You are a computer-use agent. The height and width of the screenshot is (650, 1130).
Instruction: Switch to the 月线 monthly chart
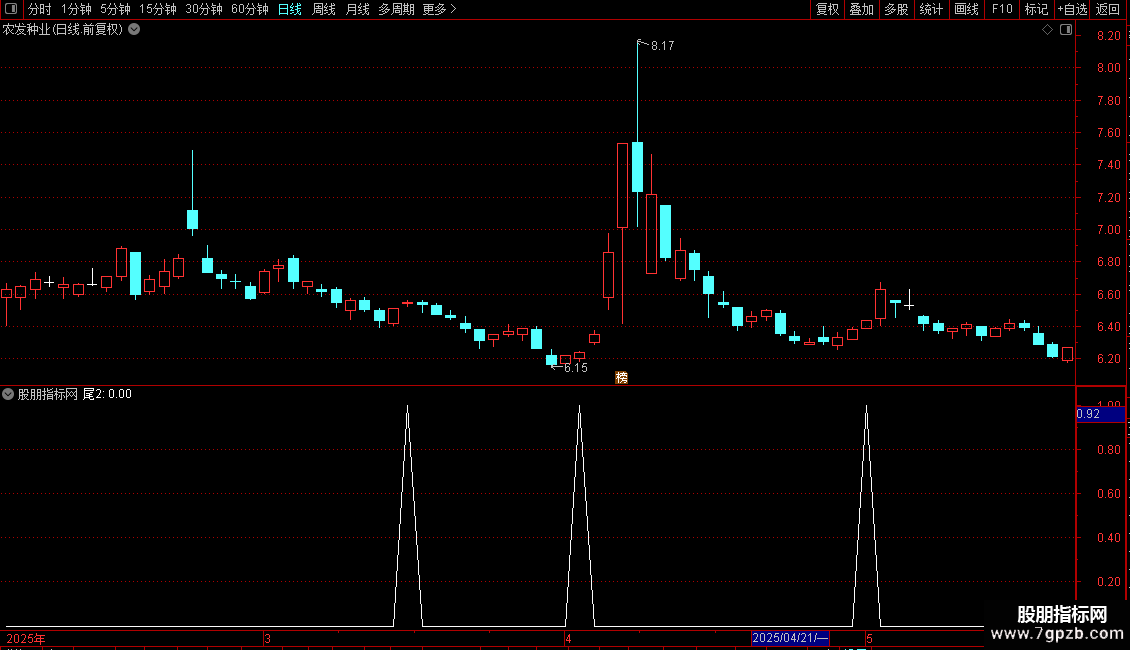tap(357, 9)
